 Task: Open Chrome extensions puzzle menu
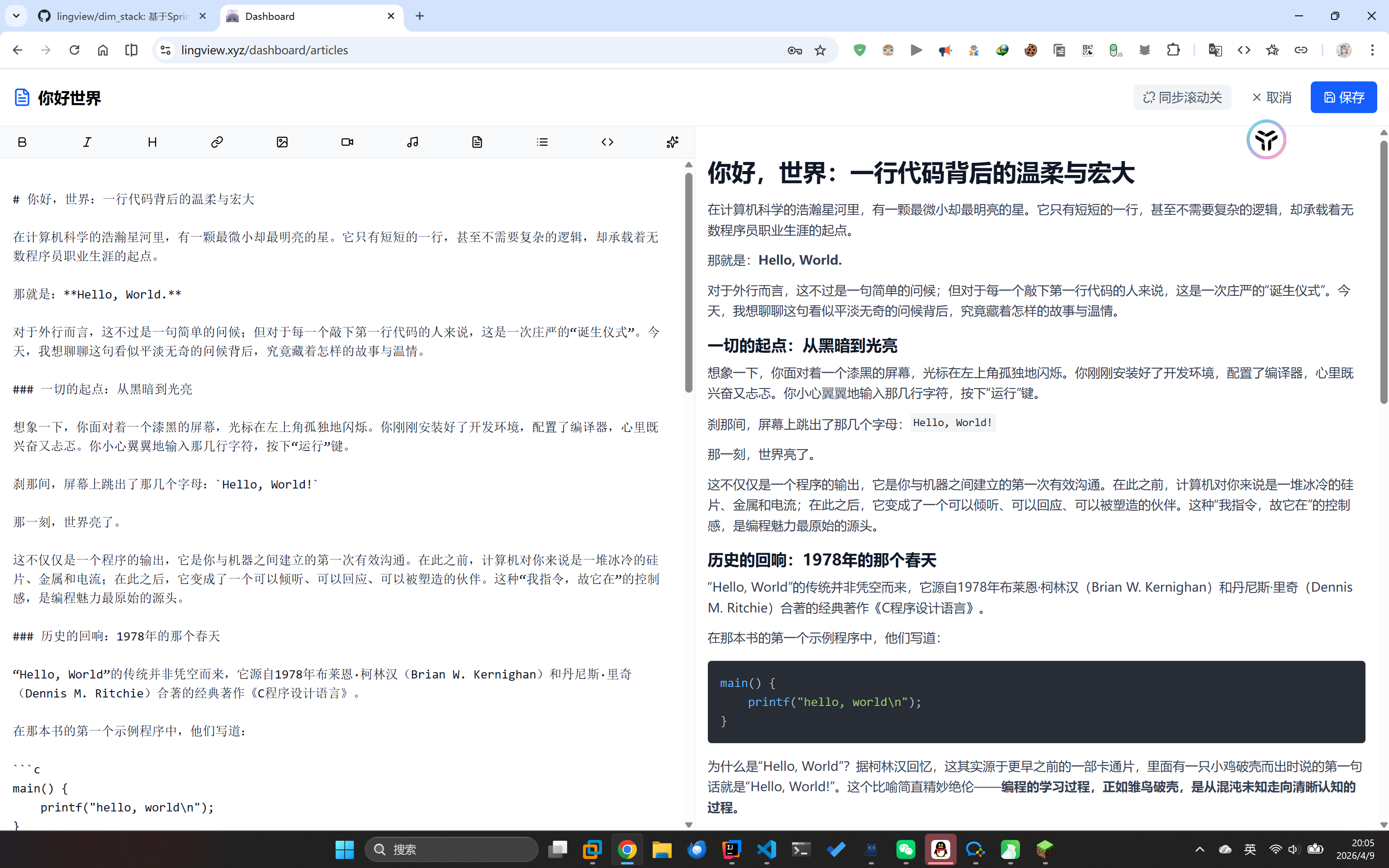point(1173,50)
